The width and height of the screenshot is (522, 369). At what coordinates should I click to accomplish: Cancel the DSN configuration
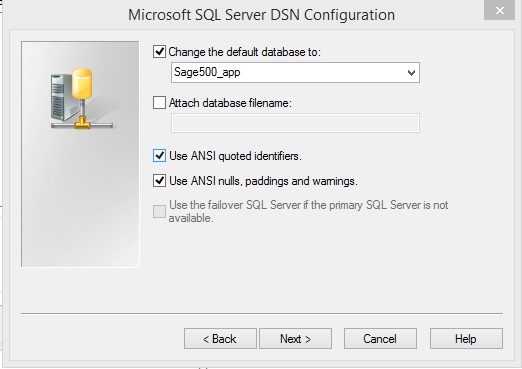pos(380,339)
